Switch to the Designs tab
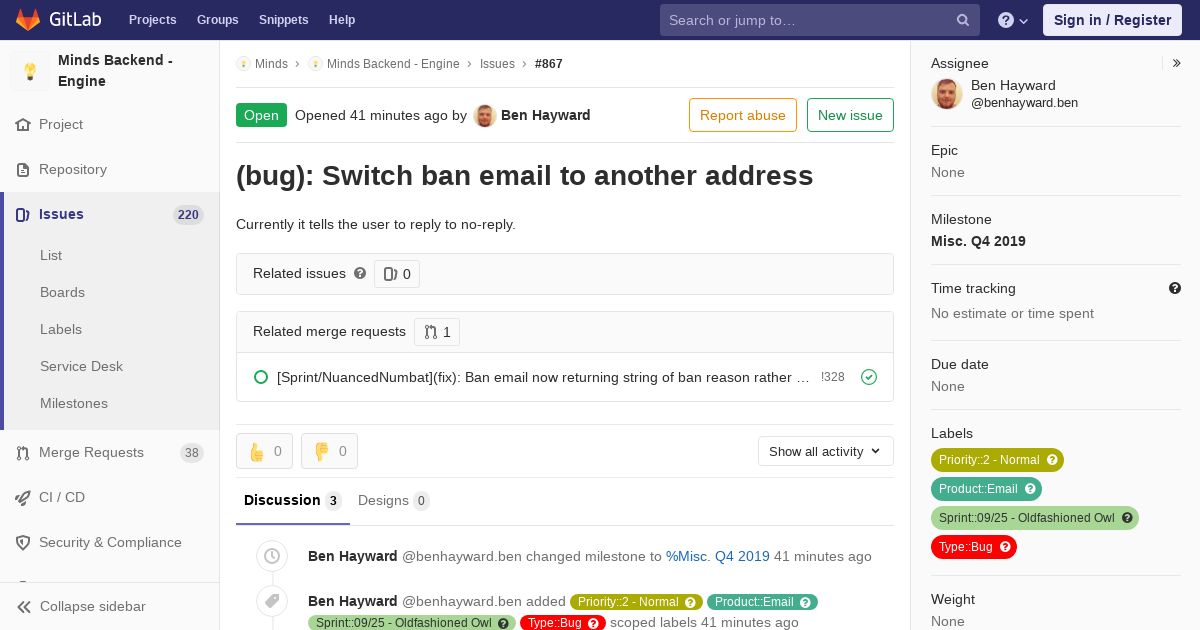Image resolution: width=1200 pixels, height=630 pixels. pos(394,501)
